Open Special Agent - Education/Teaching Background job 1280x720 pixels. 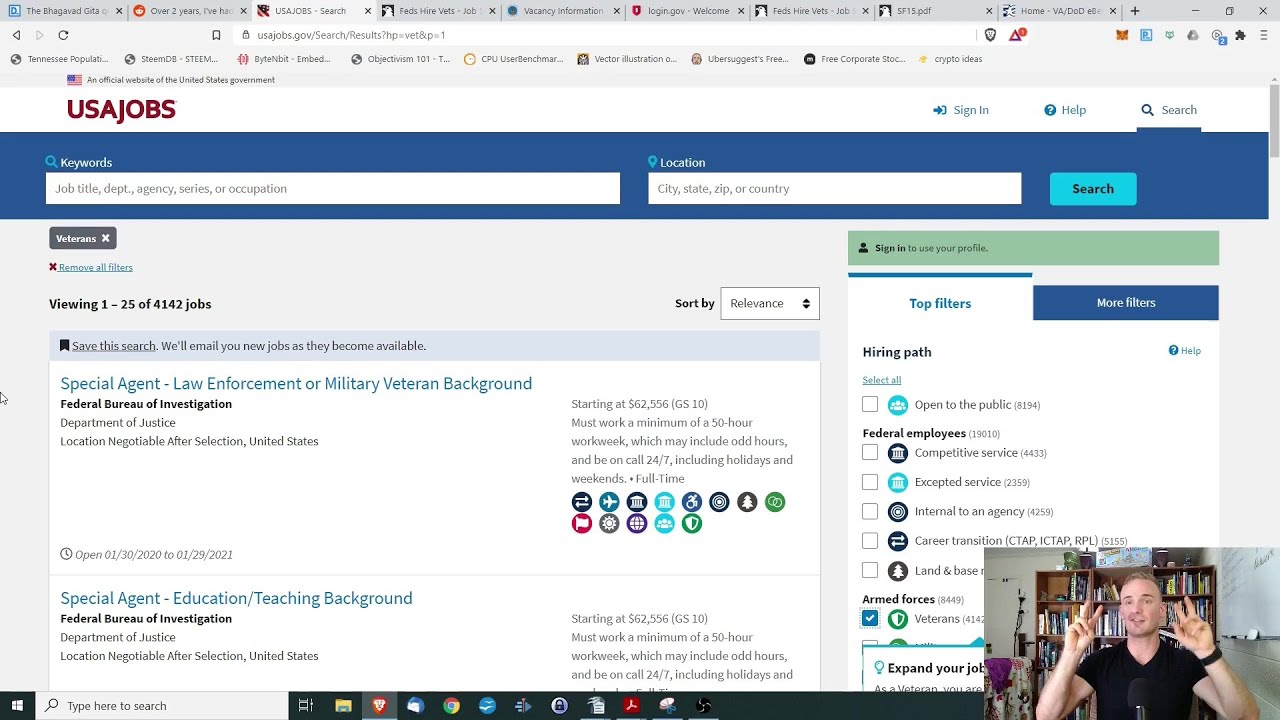click(x=236, y=598)
